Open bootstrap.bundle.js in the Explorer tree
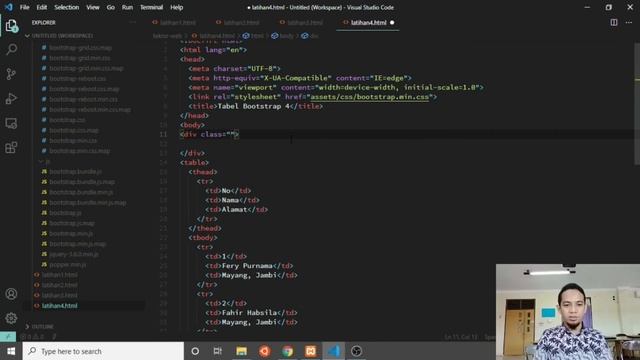 click(76, 171)
